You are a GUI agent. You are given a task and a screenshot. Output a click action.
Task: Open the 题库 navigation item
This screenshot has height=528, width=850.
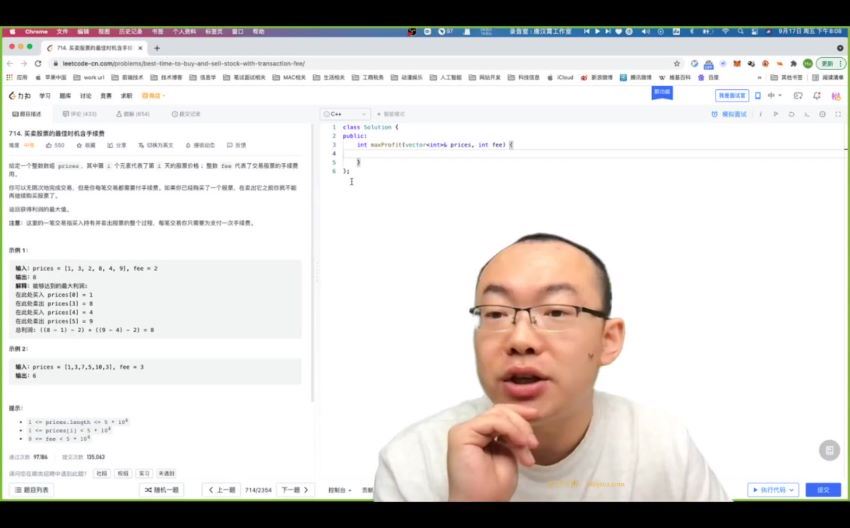(65, 96)
